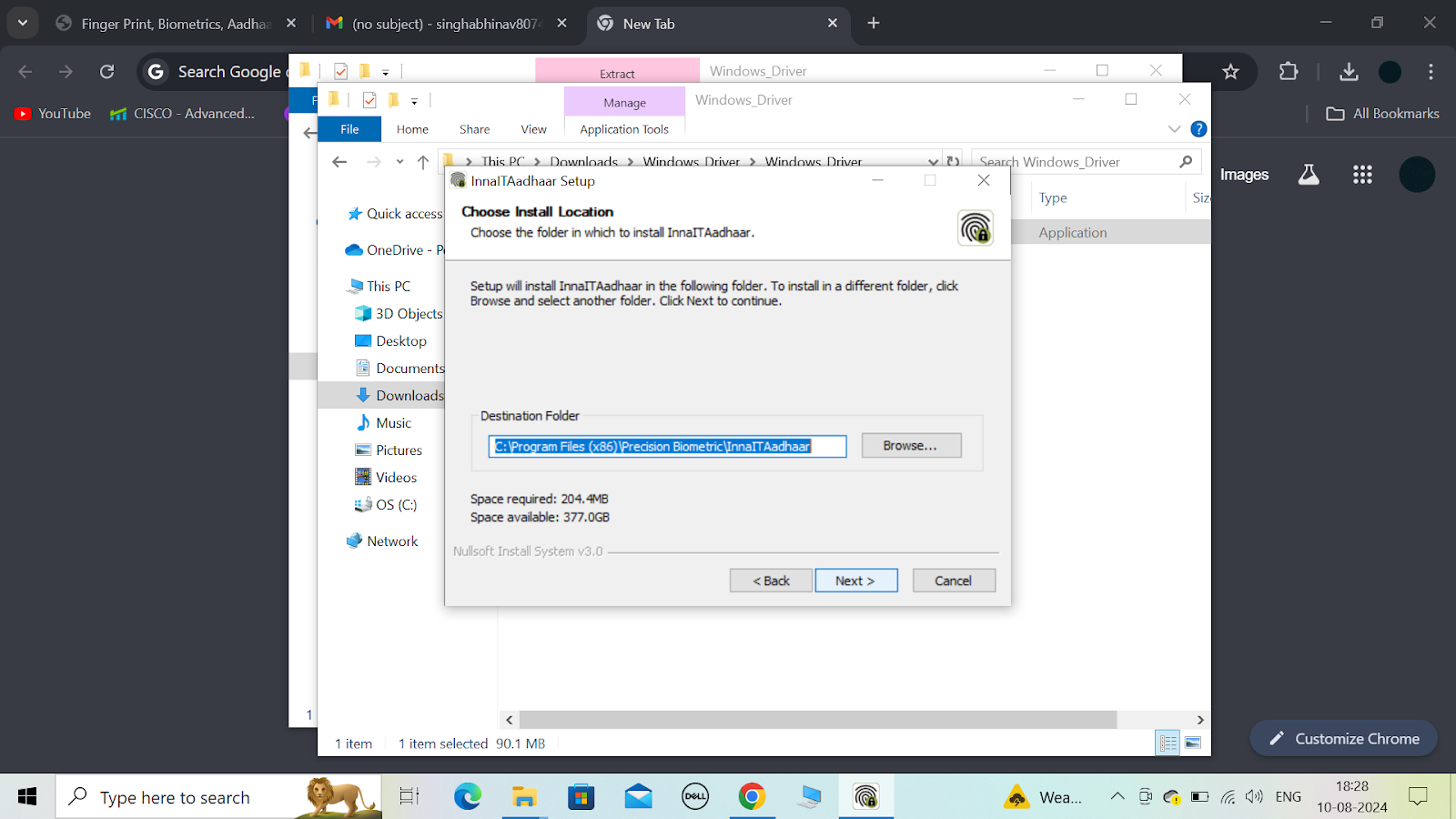Open the View ribbon tab
The width and height of the screenshot is (1456, 819).
[533, 129]
